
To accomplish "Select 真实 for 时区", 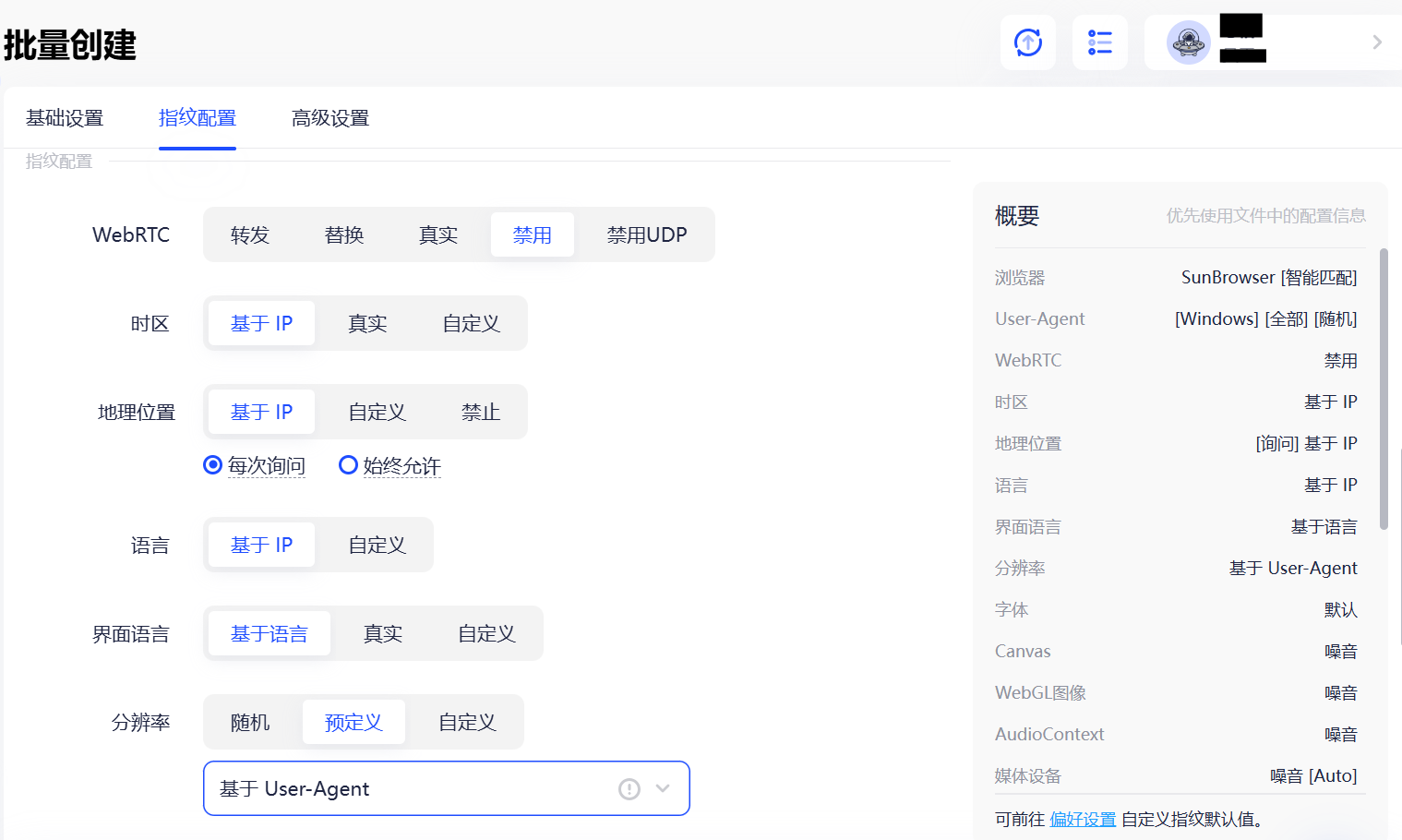I will (x=366, y=323).
